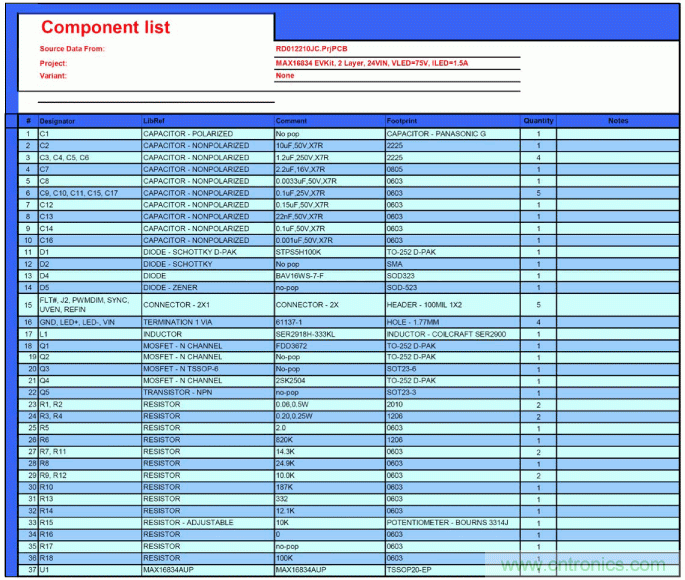Click the FDD3672 MOSFET comment cell

tap(292, 345)
